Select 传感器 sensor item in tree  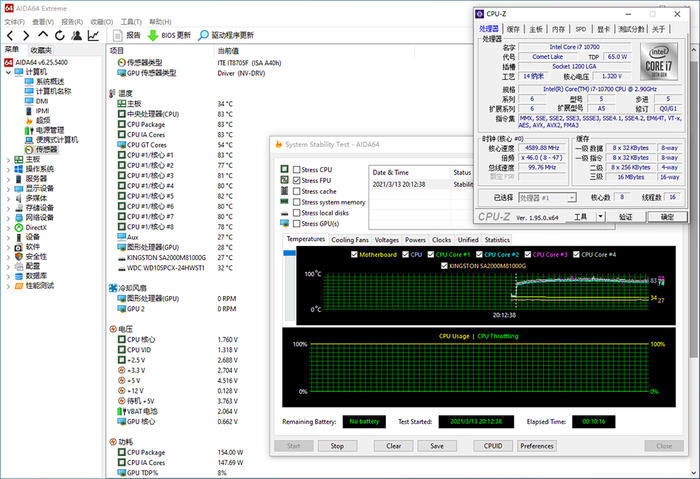[x=42, y=150]
